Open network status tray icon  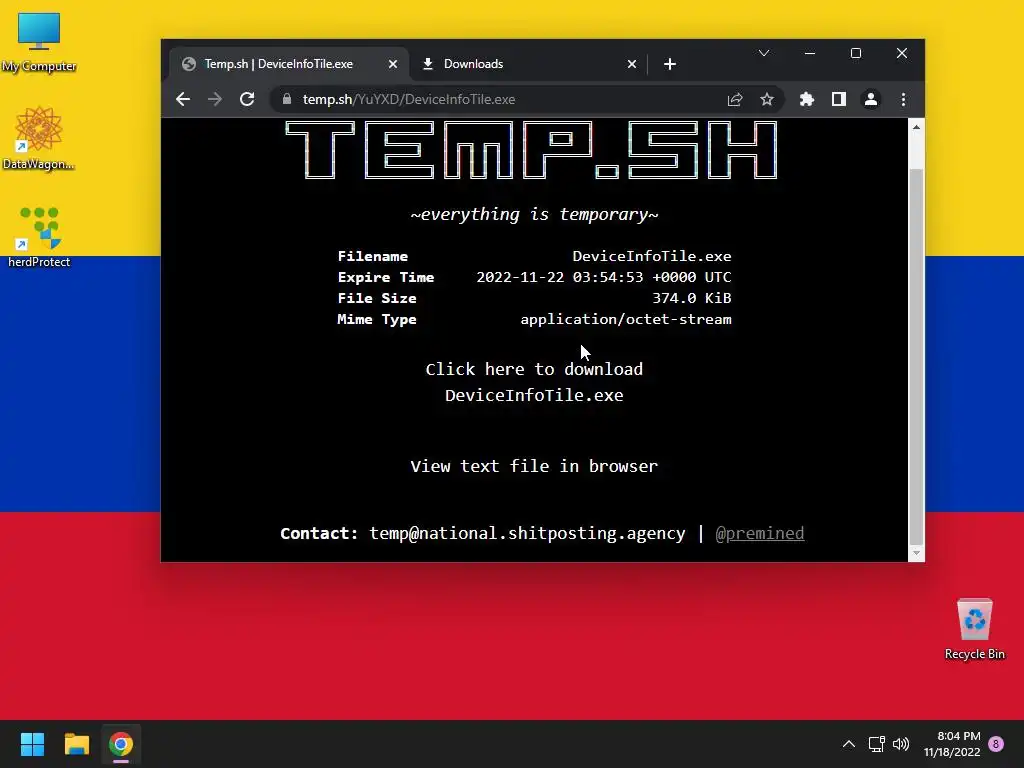[x=876, y=744]
